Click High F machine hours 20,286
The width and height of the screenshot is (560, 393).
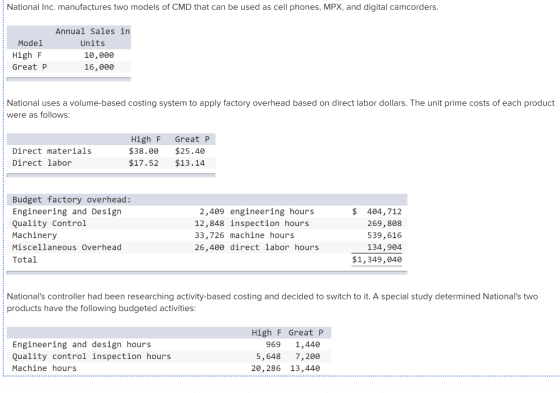pos(266,368)
